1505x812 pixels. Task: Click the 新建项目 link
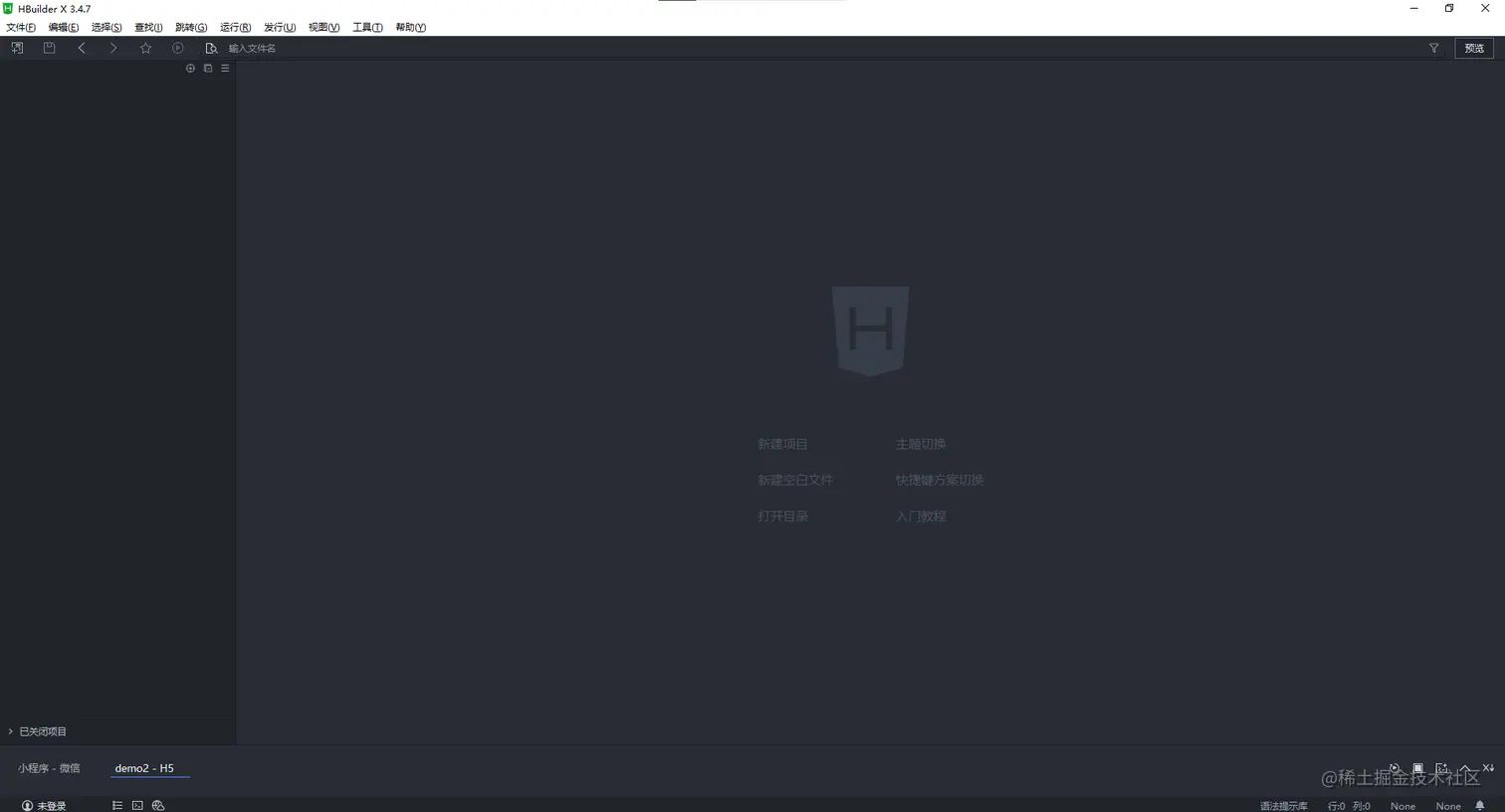(x=782, y=444)
